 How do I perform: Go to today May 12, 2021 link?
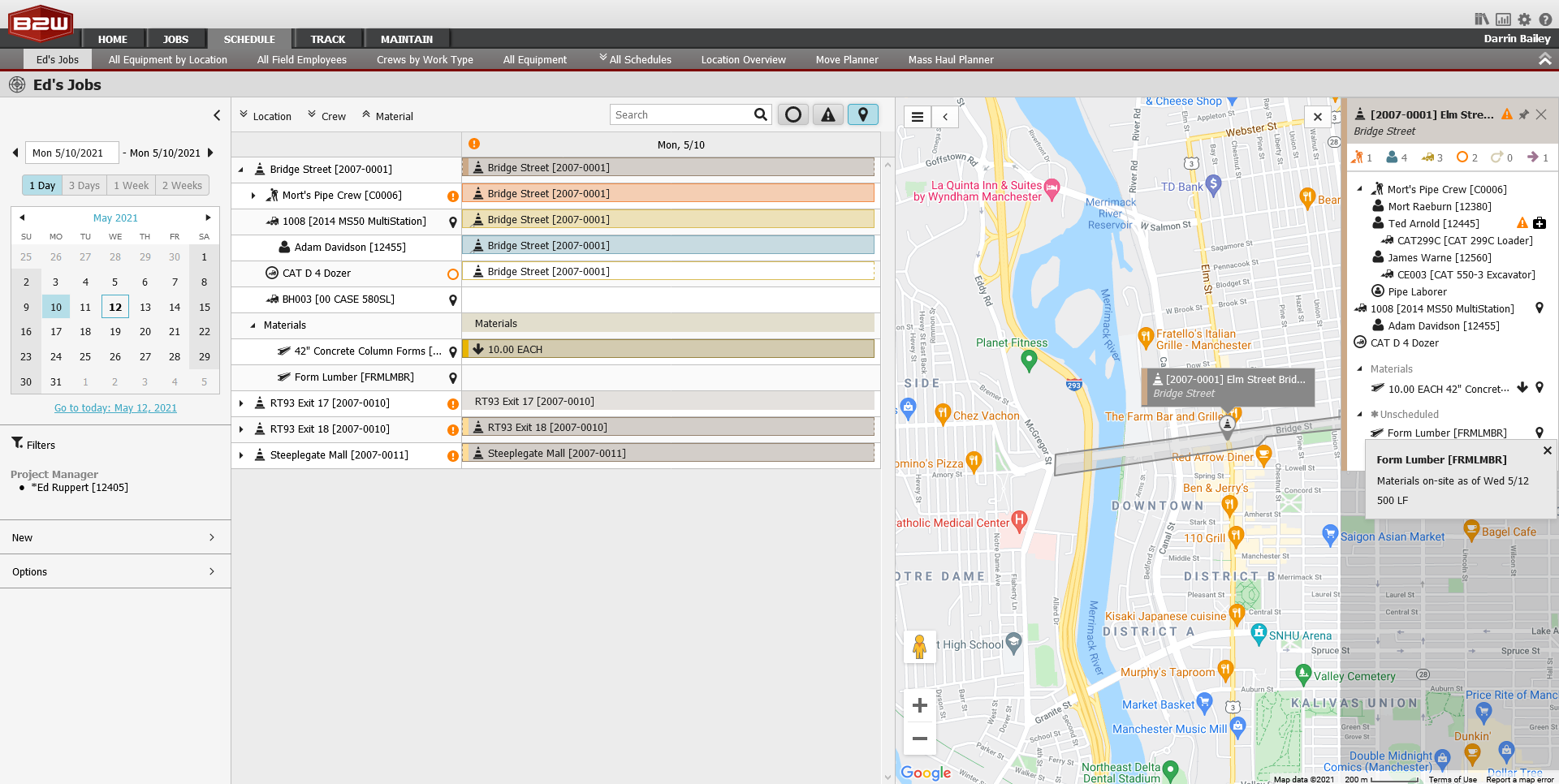115,408
